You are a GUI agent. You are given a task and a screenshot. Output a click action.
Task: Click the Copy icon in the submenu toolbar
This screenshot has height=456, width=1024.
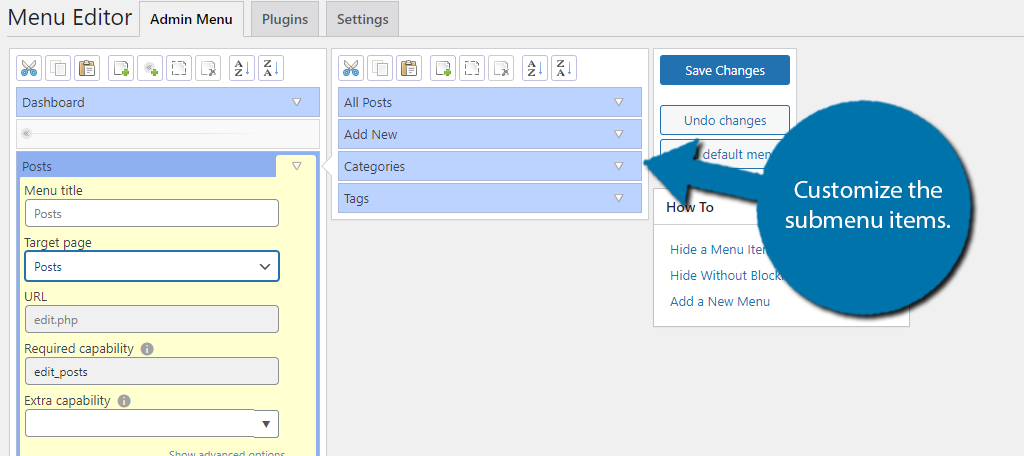(380, 69)
